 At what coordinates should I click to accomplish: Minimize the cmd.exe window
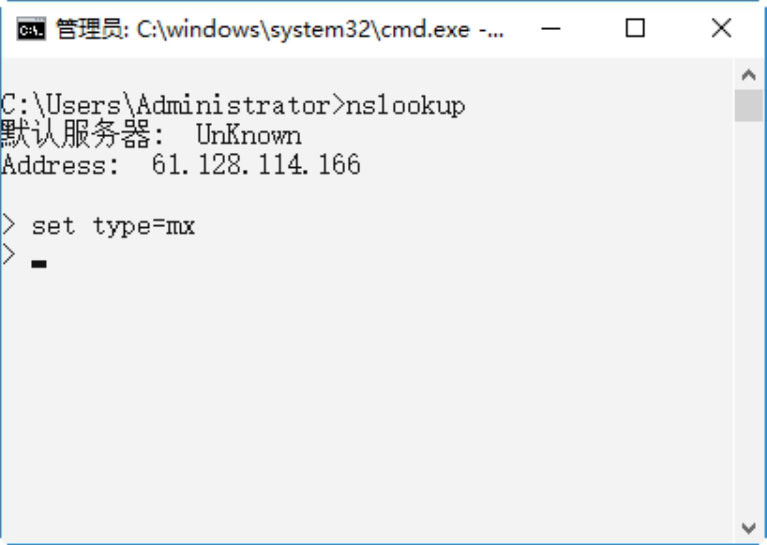pos(548,29)
